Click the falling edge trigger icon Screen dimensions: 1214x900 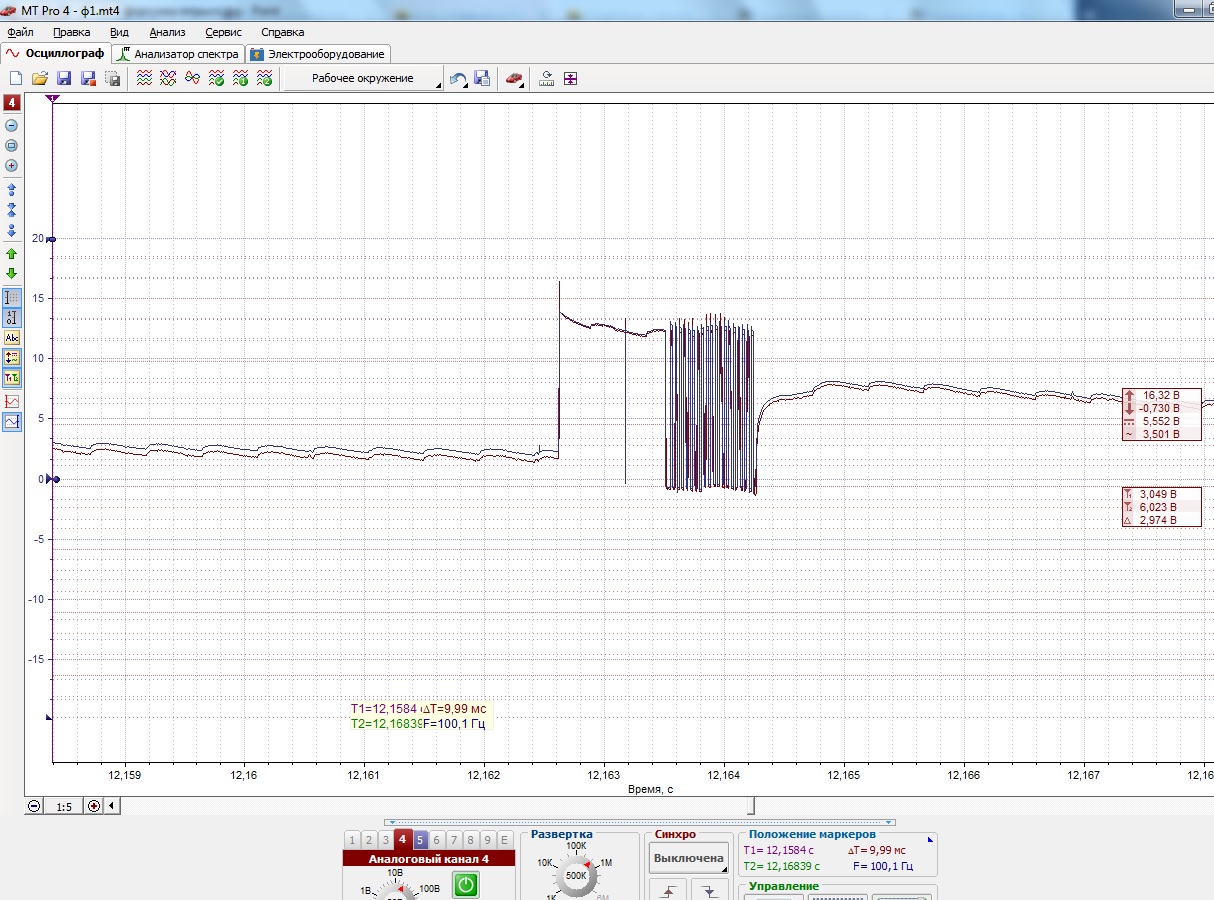pos(710,889)
